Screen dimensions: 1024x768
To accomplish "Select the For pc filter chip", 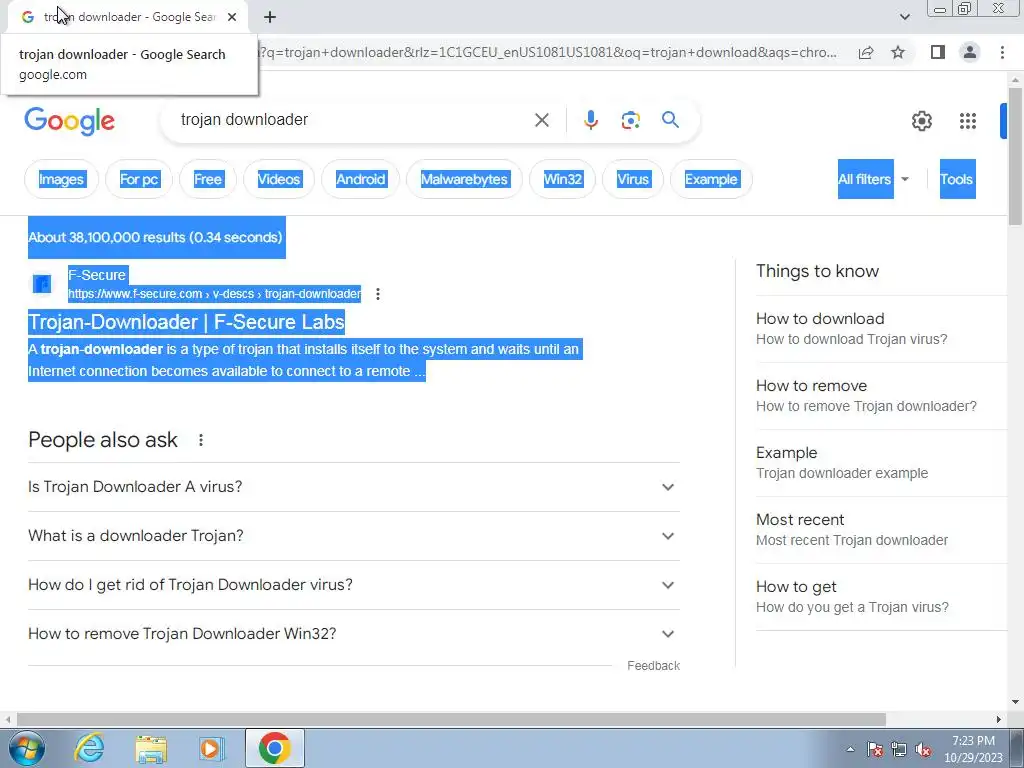I will [x=138, y=179].
